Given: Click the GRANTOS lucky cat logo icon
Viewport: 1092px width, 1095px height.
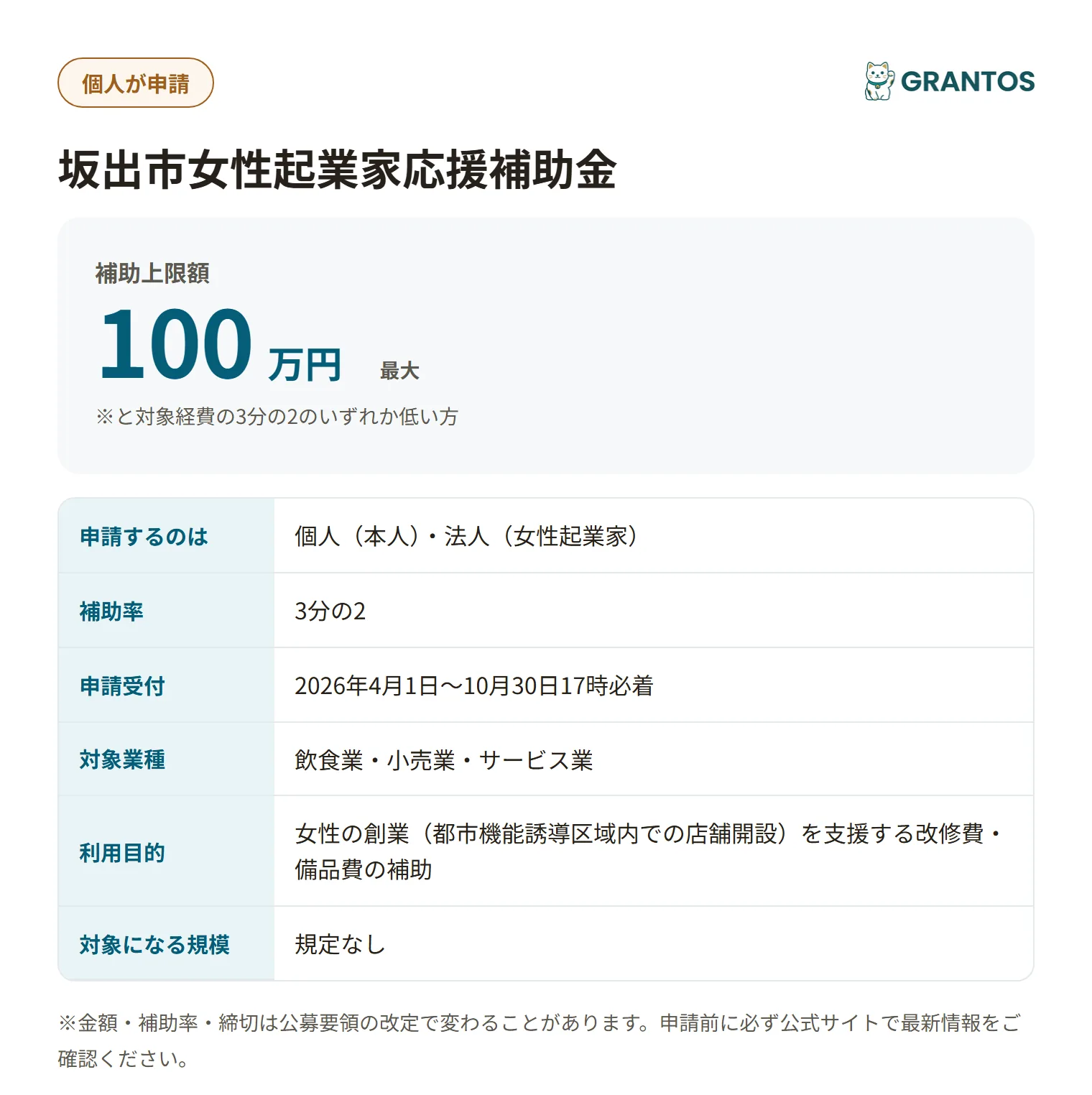Looking at the screenshot, I should pyautogui.click(x=879, y=81).
